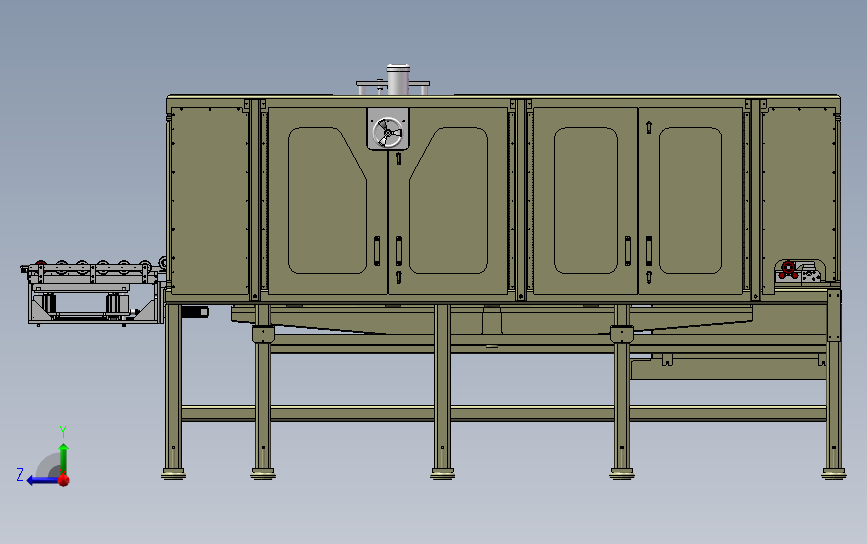Select the ventilation fan on the cabinet front
Viewport: 867px width, 544px height.
[x=388, y=132]
